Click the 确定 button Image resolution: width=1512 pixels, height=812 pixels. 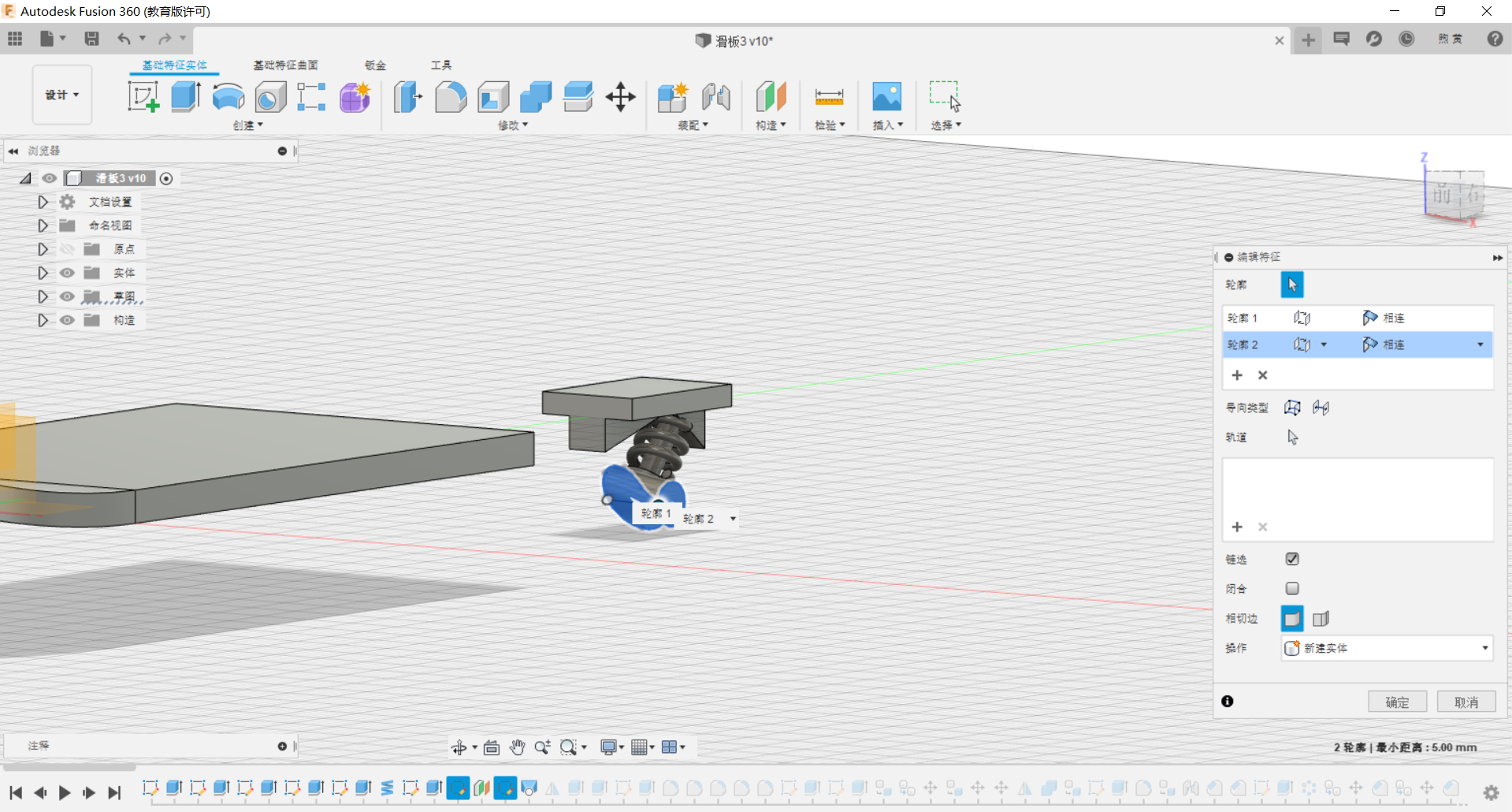[x=1397, y=702]
